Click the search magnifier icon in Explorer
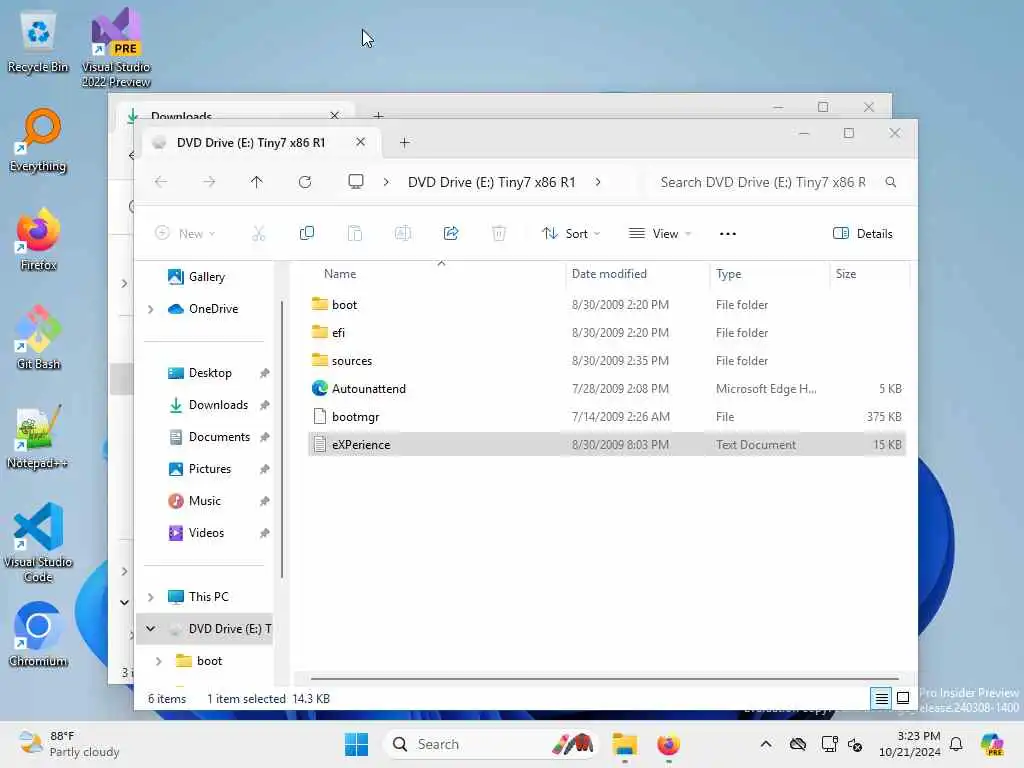 click(891, 182)
